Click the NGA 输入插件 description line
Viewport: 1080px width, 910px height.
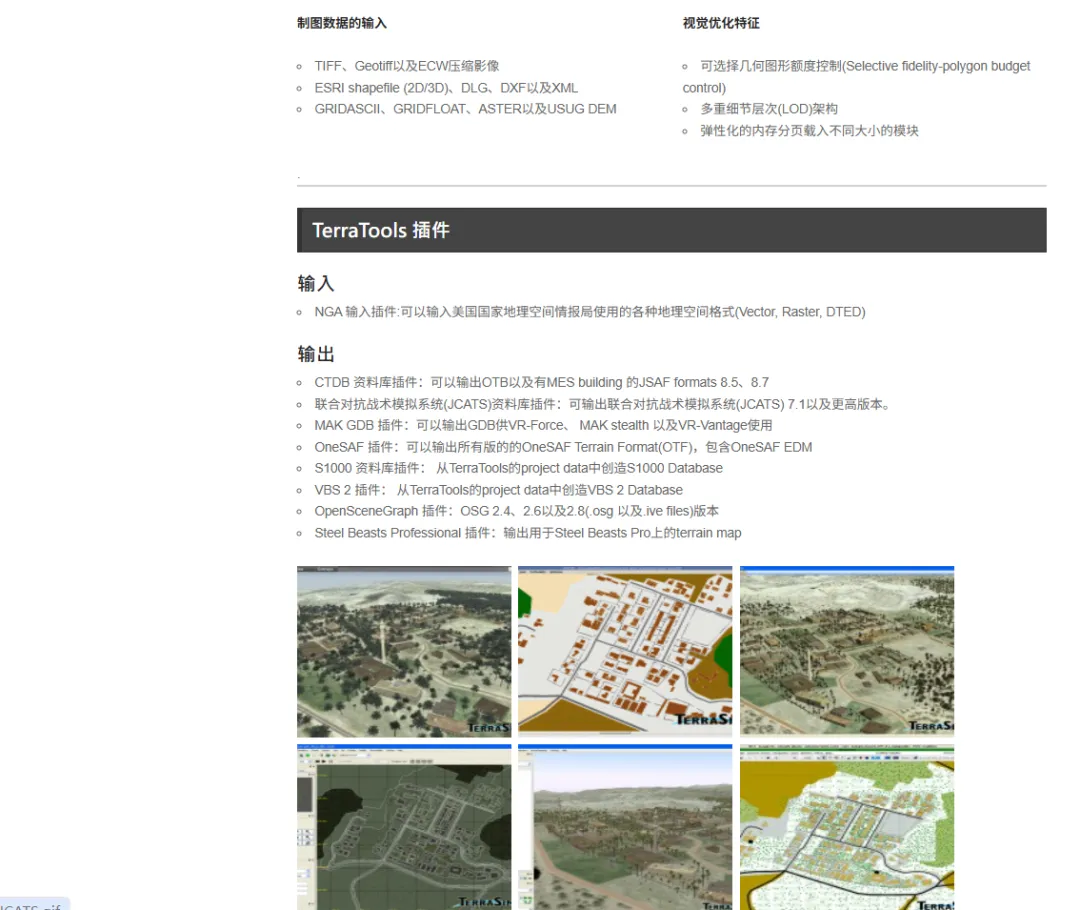[590, 312]
